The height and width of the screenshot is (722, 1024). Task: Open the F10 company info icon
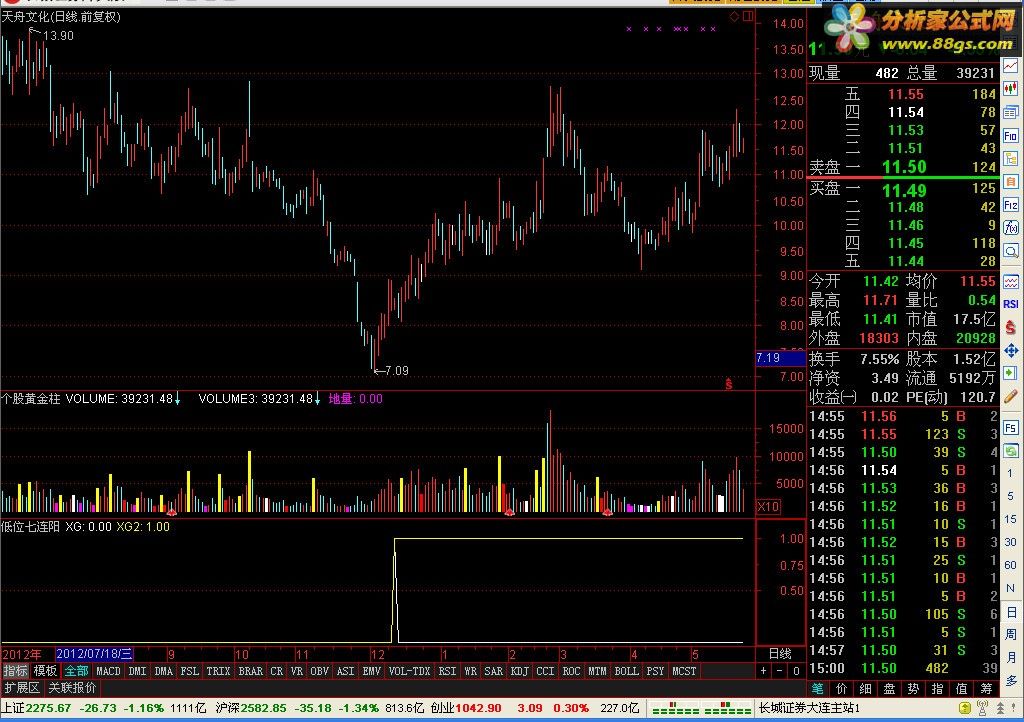(1010, 136)
